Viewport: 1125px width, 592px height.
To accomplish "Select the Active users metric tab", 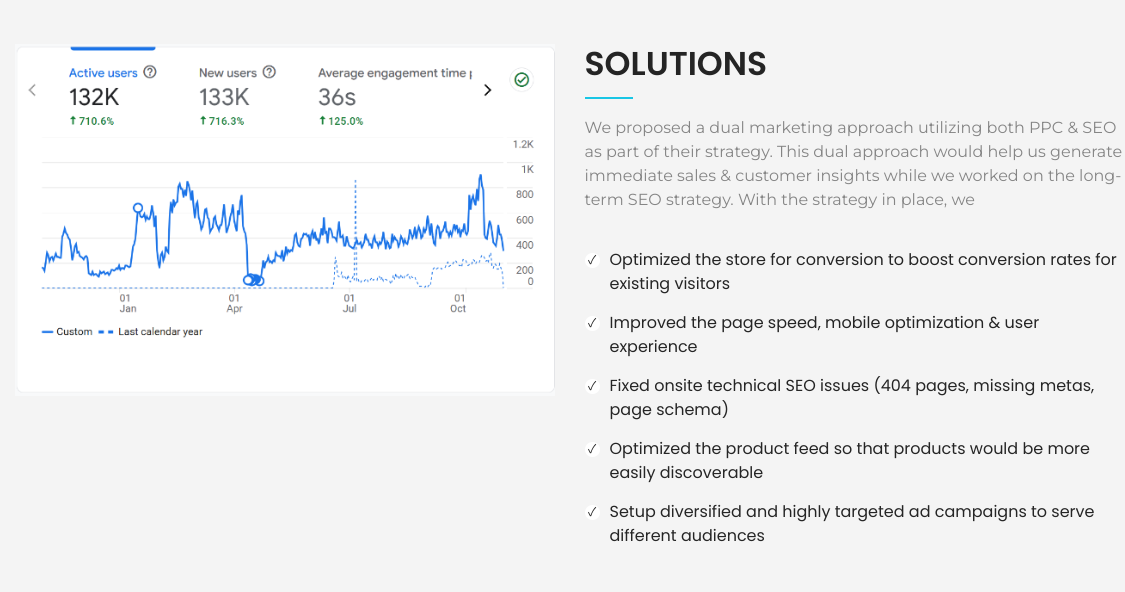I will (x=103, y=73).
